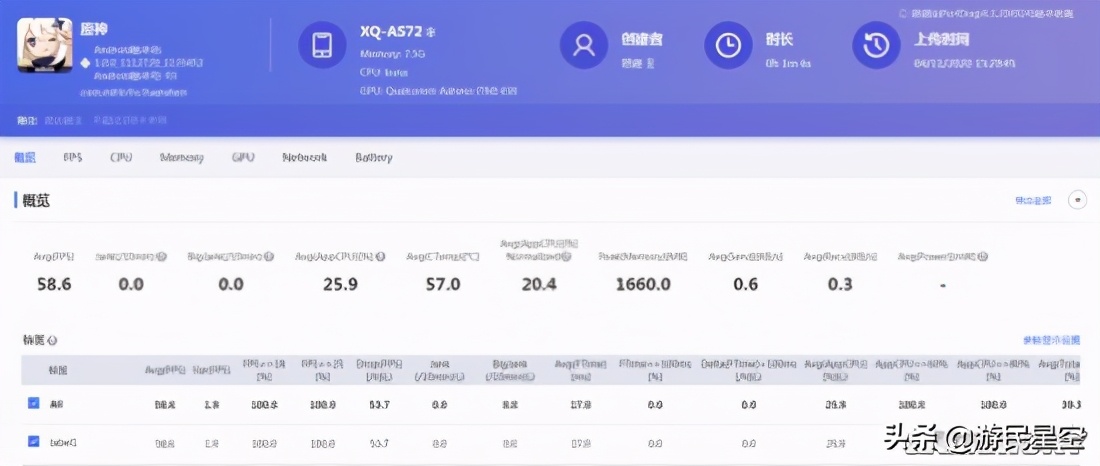
Task: Click the phone device icon
Action: click(322, 45)
